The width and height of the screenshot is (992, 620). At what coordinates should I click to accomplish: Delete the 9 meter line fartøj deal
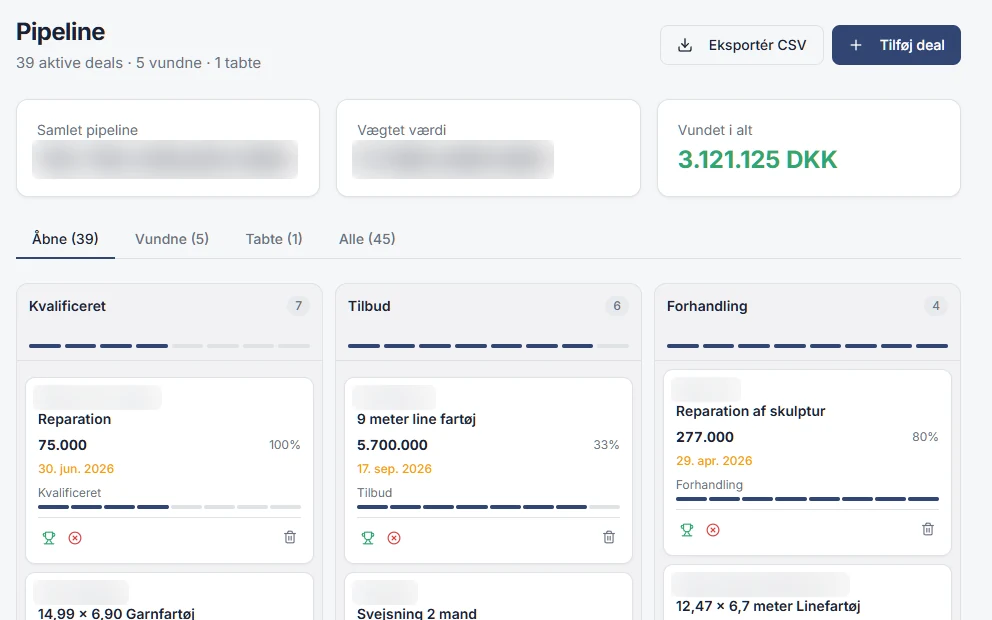(x=609, y=537)
